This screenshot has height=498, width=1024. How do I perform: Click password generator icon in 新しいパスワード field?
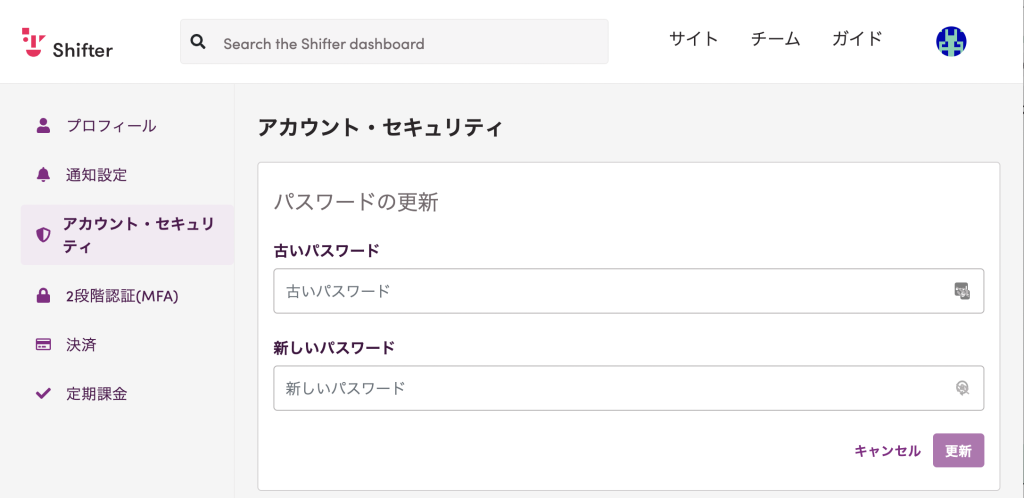961,388
